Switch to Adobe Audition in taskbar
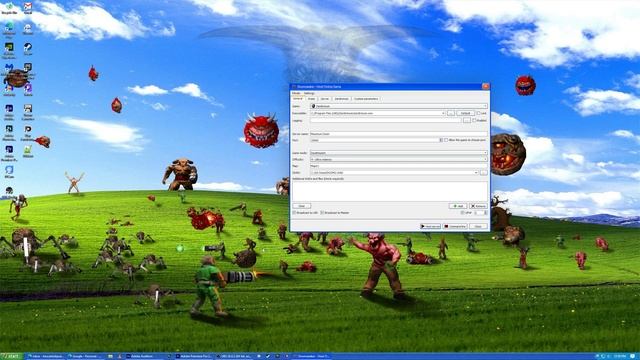Viewport: 640px width, 360px height. pos(147,356)
